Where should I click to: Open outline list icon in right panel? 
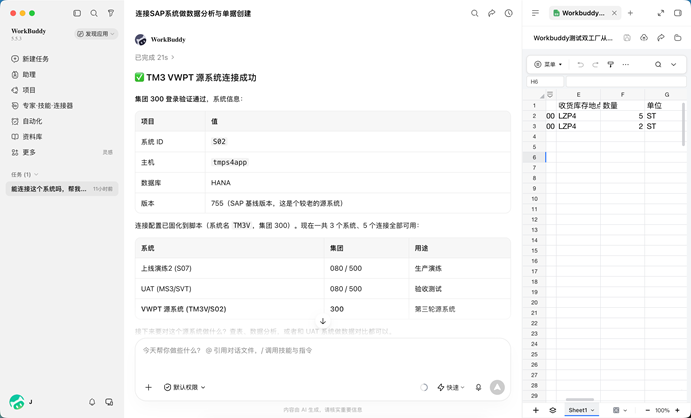point(535,13)
